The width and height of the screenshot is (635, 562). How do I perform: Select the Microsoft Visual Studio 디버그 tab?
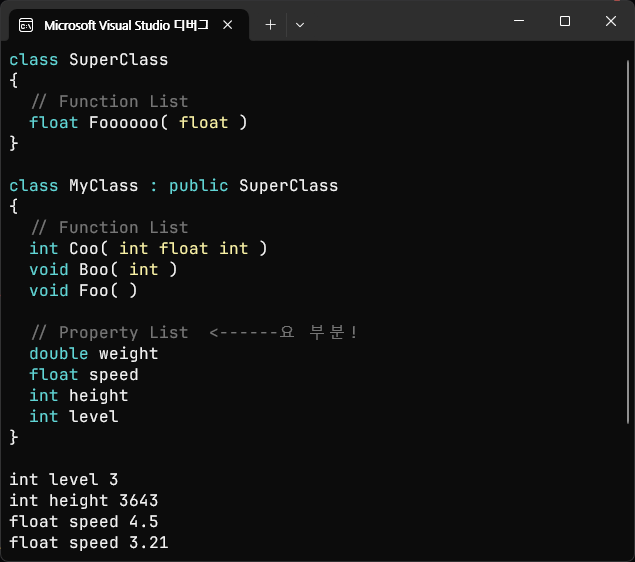[128, 25]
